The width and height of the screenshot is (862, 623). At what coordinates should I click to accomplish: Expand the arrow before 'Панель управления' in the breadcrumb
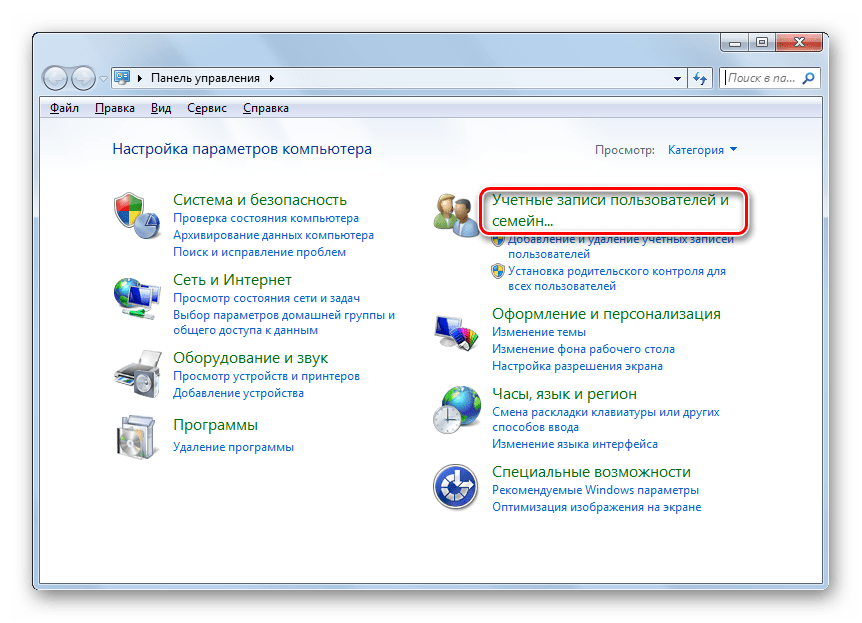click(140, 78)
